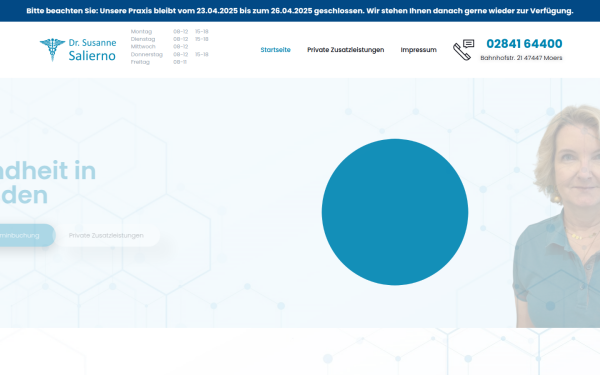This screenshot has height=375, width=600.
Task: Call the phone number 02841 64400
Action: pos(524,44)
